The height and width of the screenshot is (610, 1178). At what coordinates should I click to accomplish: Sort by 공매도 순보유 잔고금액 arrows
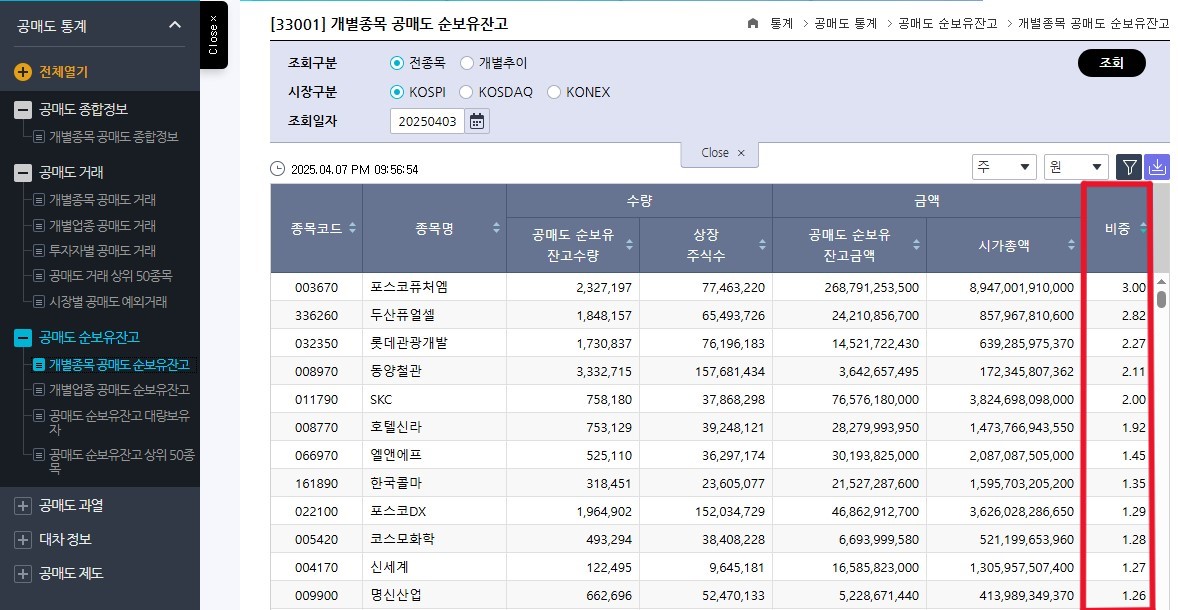click(x=916, y=245)
